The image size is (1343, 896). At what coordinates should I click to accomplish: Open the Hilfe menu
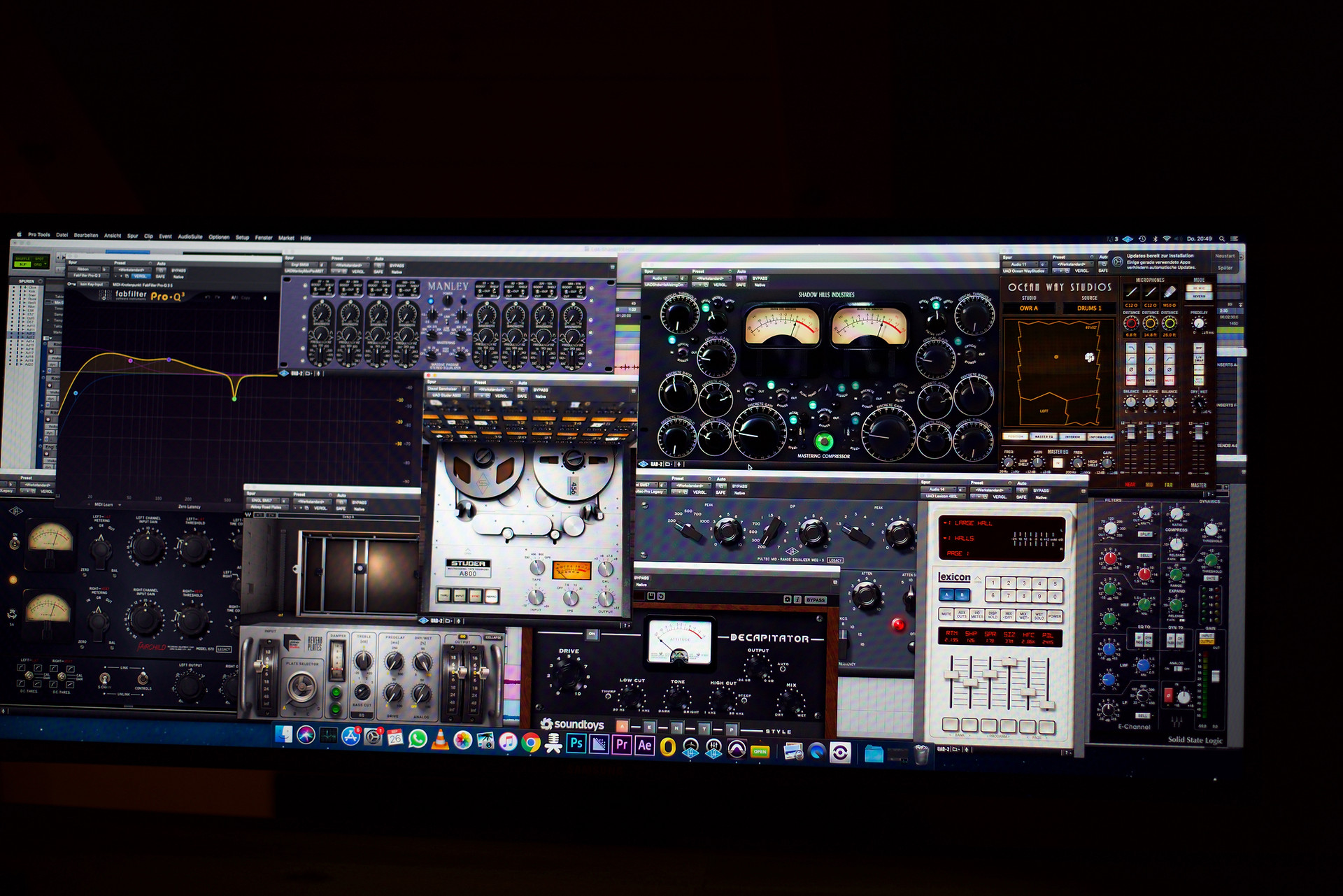tap(306, 239)
